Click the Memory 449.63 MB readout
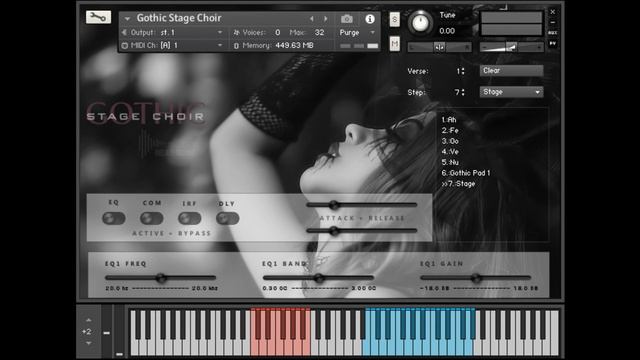The height and width of the screenshot is (360, 640). click(294, 45)
